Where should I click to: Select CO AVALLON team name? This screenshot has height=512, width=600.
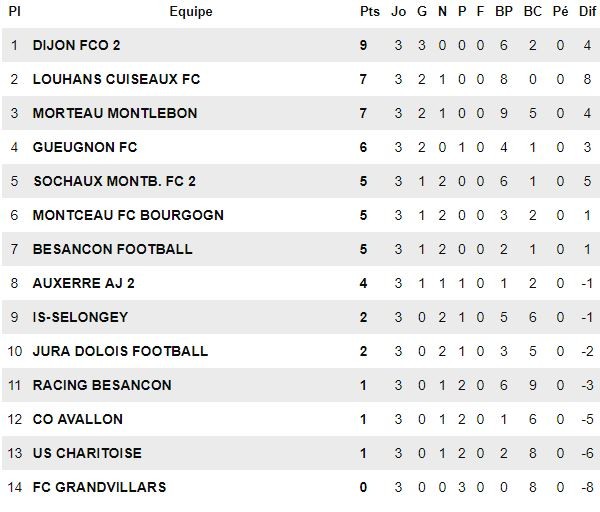click(78, 419)
